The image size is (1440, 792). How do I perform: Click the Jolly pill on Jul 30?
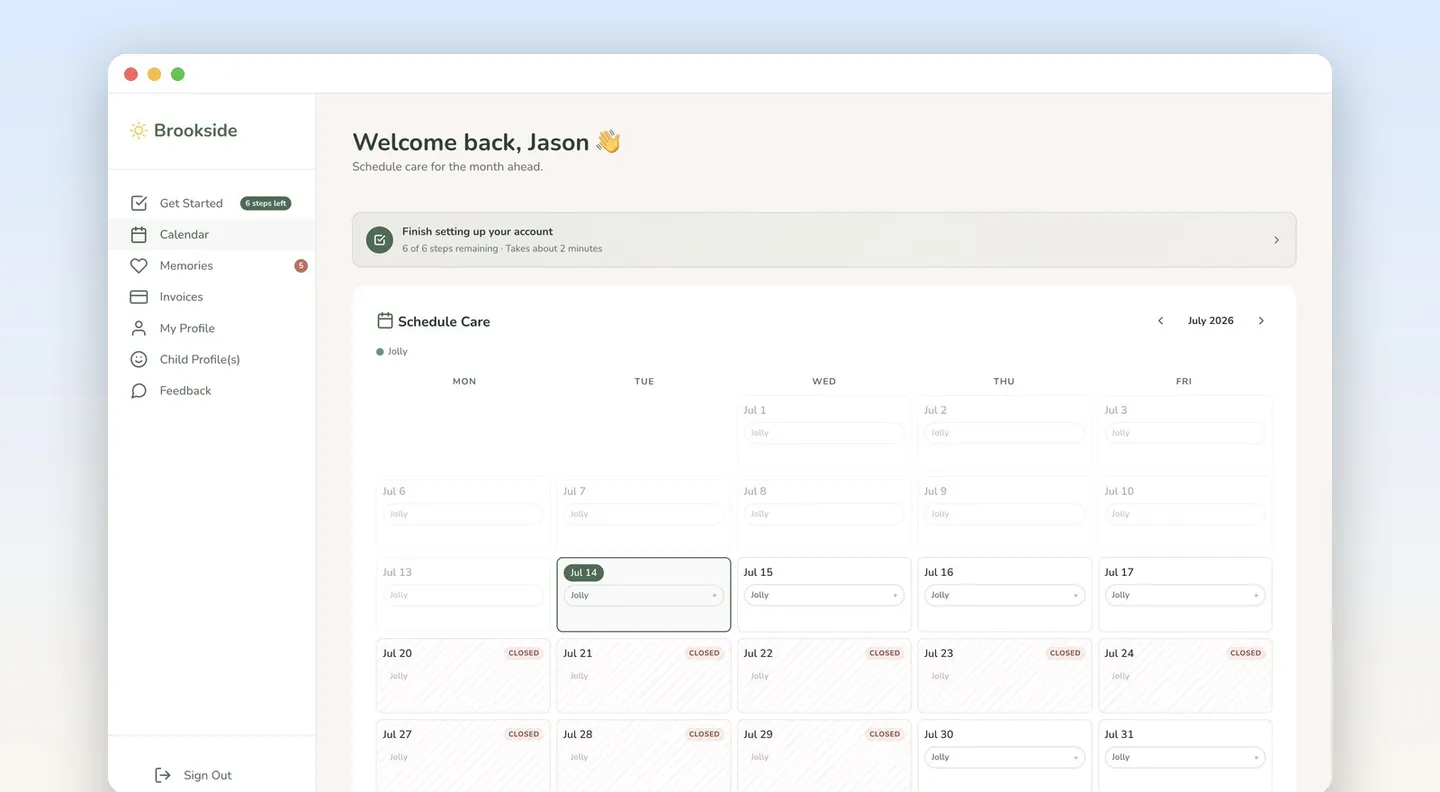tap(1004, 758)
